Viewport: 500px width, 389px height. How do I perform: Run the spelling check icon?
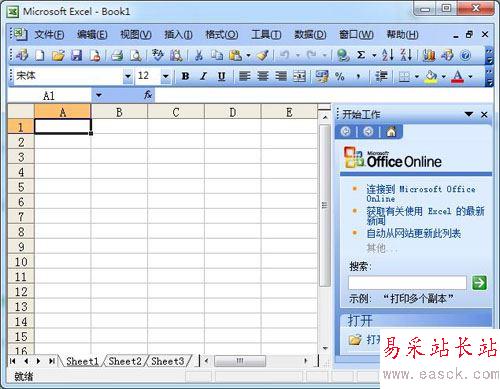[157, 55]
